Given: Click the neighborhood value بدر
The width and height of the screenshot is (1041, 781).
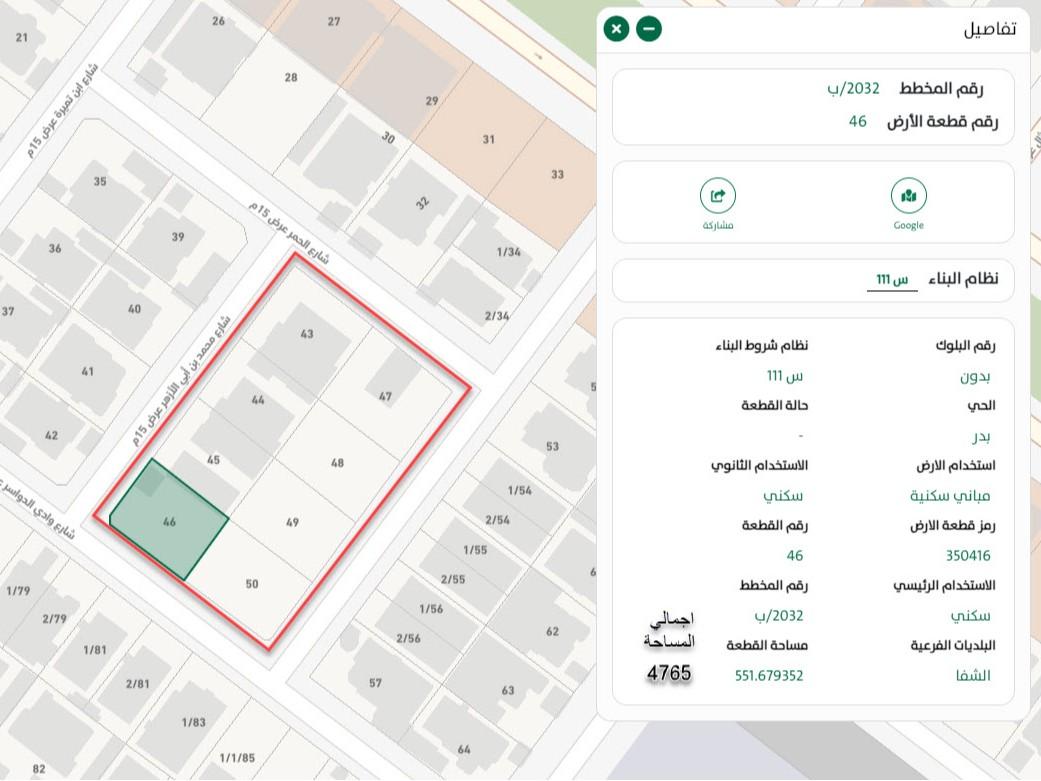Looking at the screenshot, I should point(981,436).
